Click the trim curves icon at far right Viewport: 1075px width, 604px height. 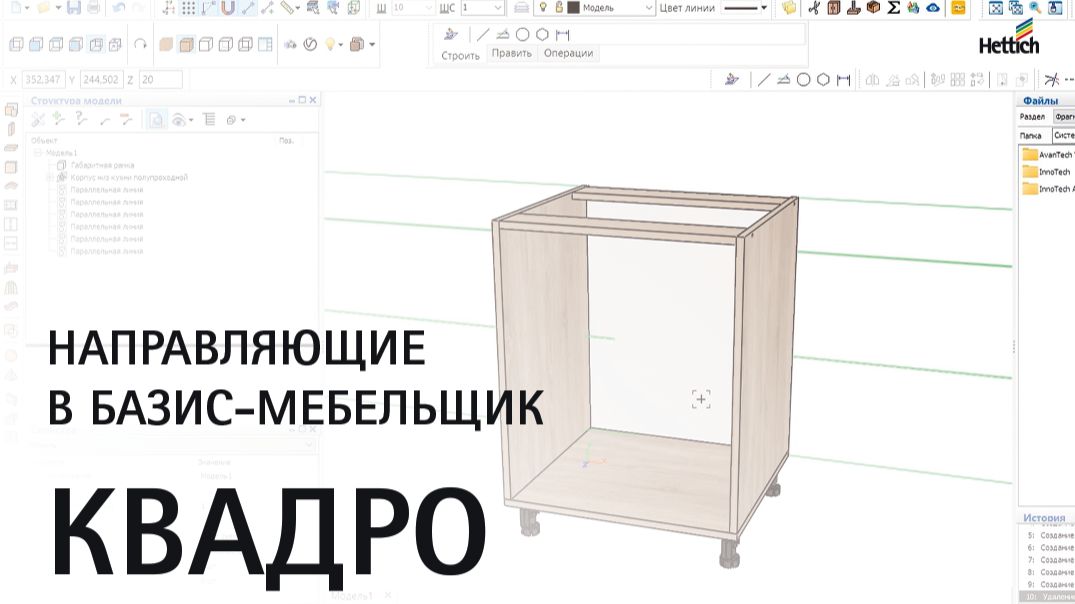click(1051, 80)
